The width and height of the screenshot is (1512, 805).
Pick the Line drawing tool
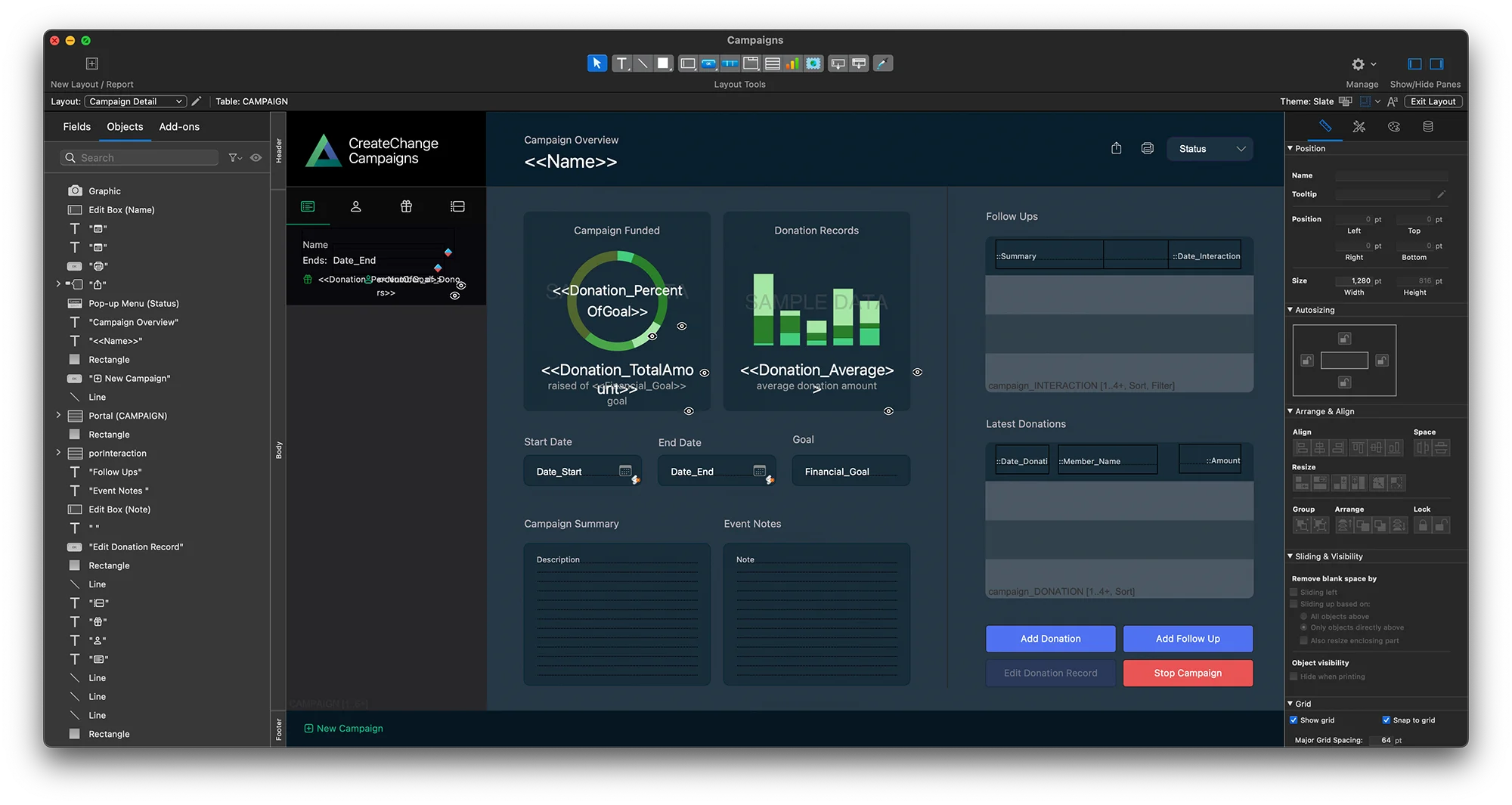(x=642, y=63)
